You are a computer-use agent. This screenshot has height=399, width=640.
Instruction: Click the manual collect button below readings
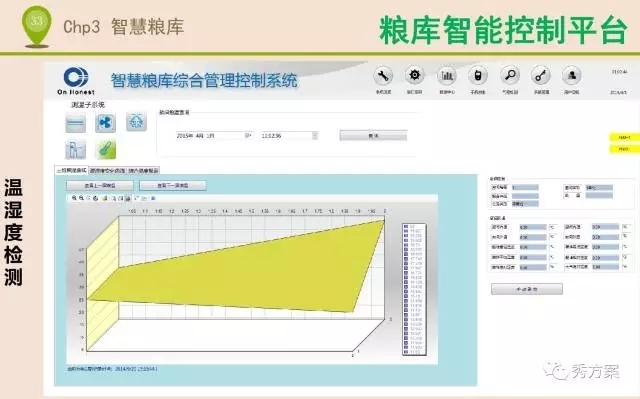[x=527, y=289]
